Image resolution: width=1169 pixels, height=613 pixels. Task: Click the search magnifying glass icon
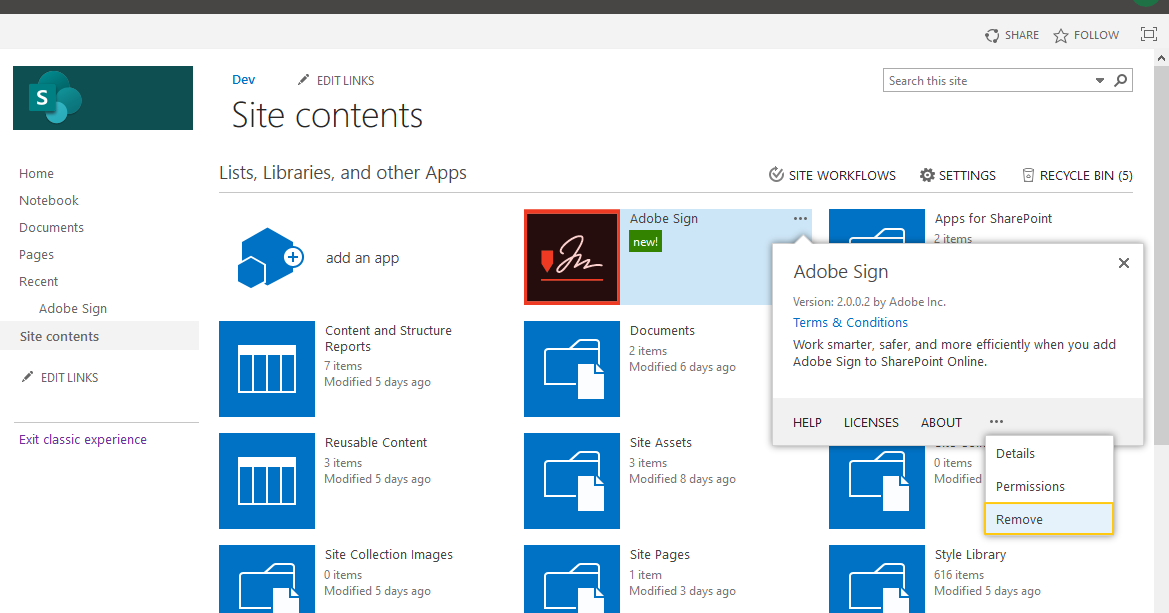(x=1120, y=80)
